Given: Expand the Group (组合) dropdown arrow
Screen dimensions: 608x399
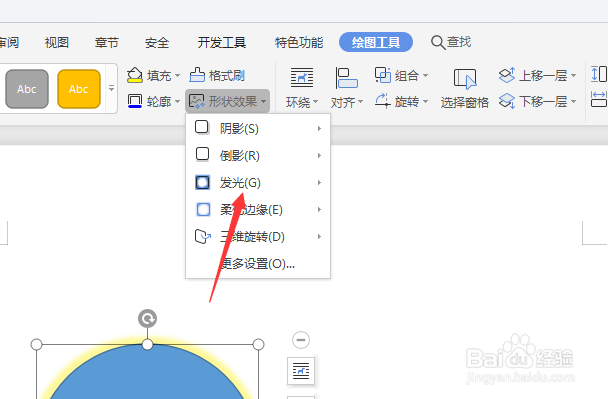Looking at the screenshot, I should [x=425, y=76].
